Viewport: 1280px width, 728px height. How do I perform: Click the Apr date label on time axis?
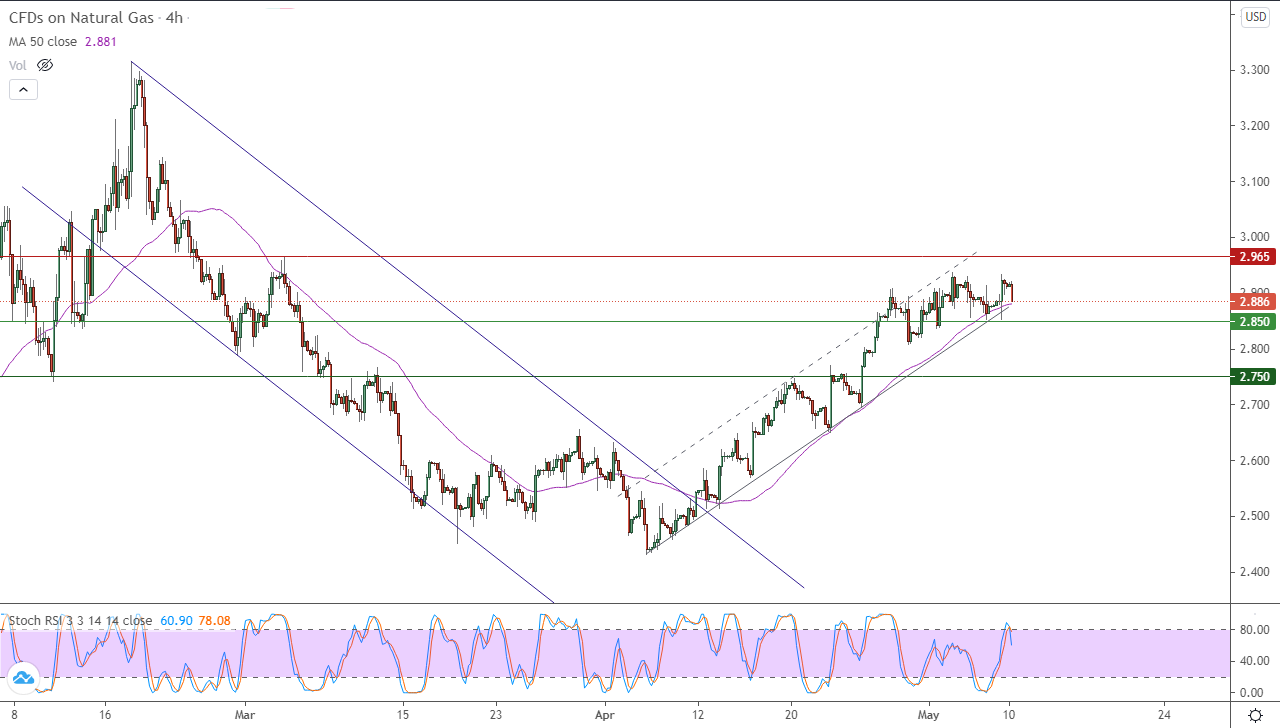pyautogui.click(x=606, y=715)
